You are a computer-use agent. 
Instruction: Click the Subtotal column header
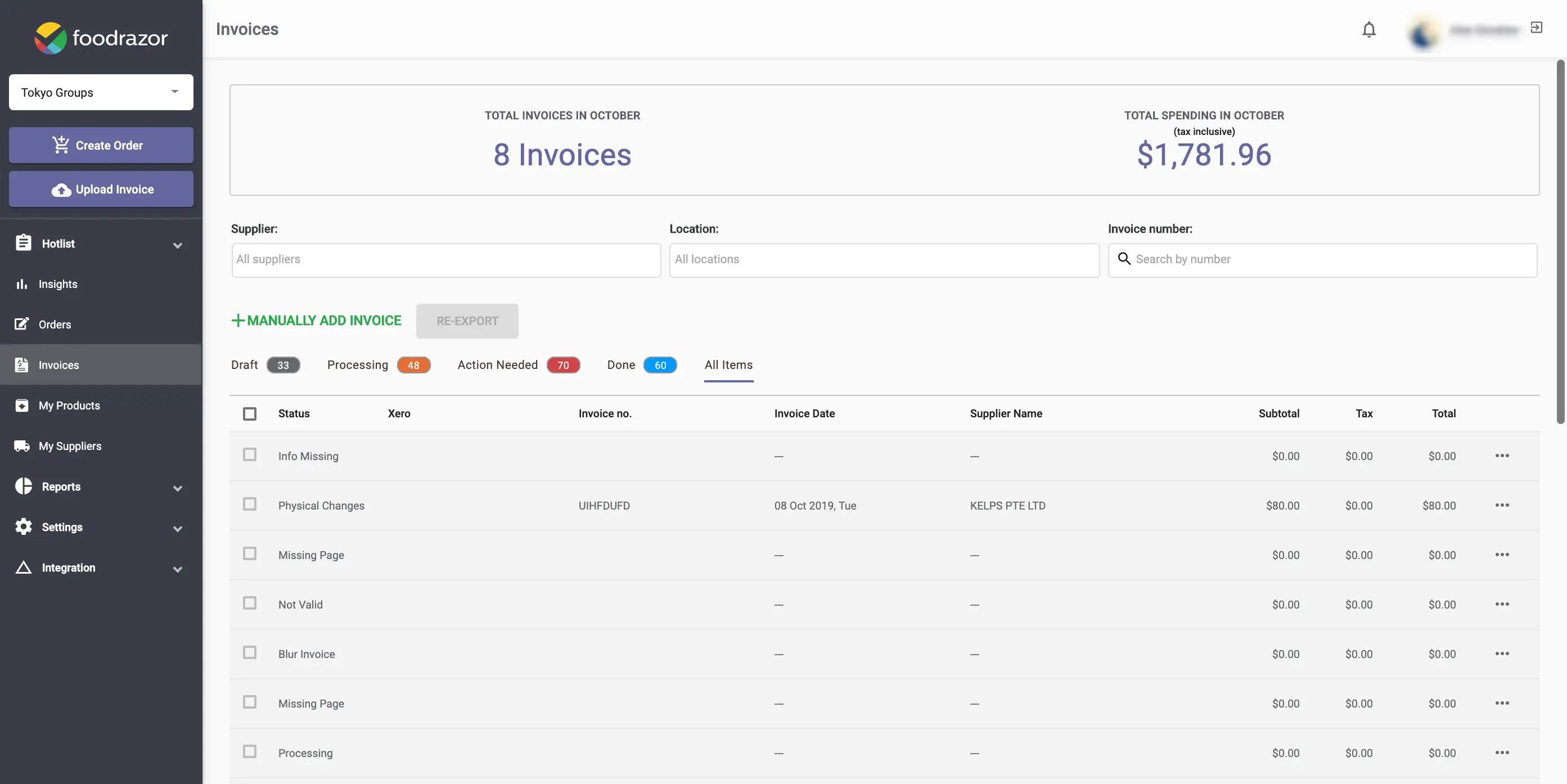tap(1278, 413)
